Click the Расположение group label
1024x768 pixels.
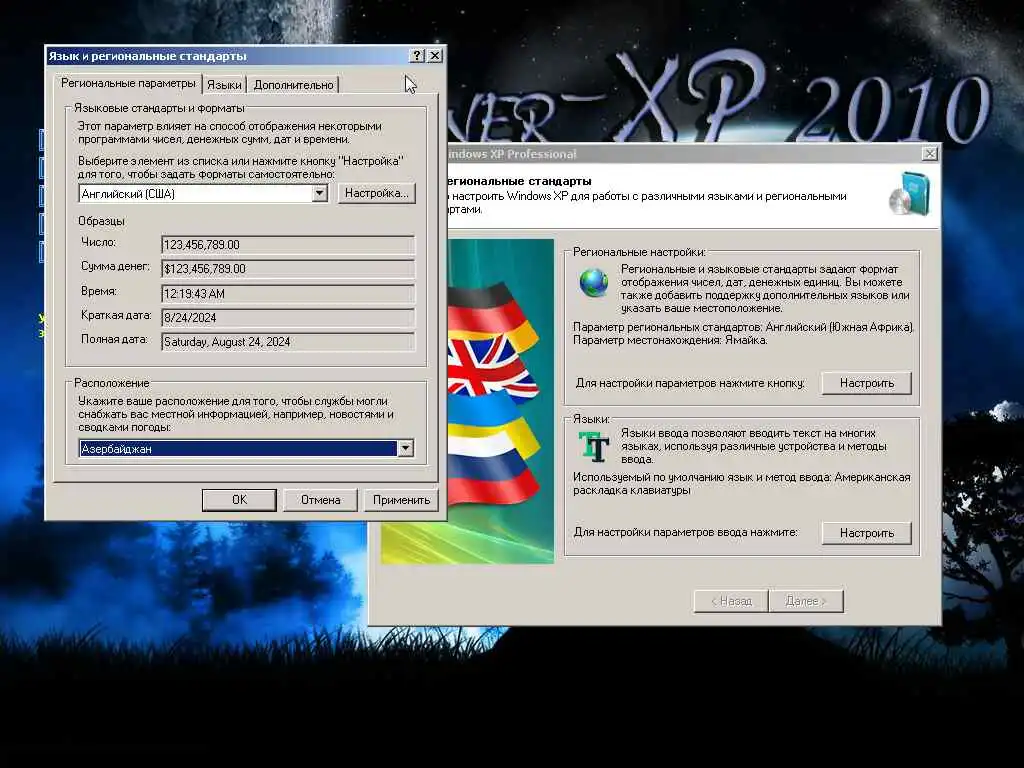pos(112,383)
